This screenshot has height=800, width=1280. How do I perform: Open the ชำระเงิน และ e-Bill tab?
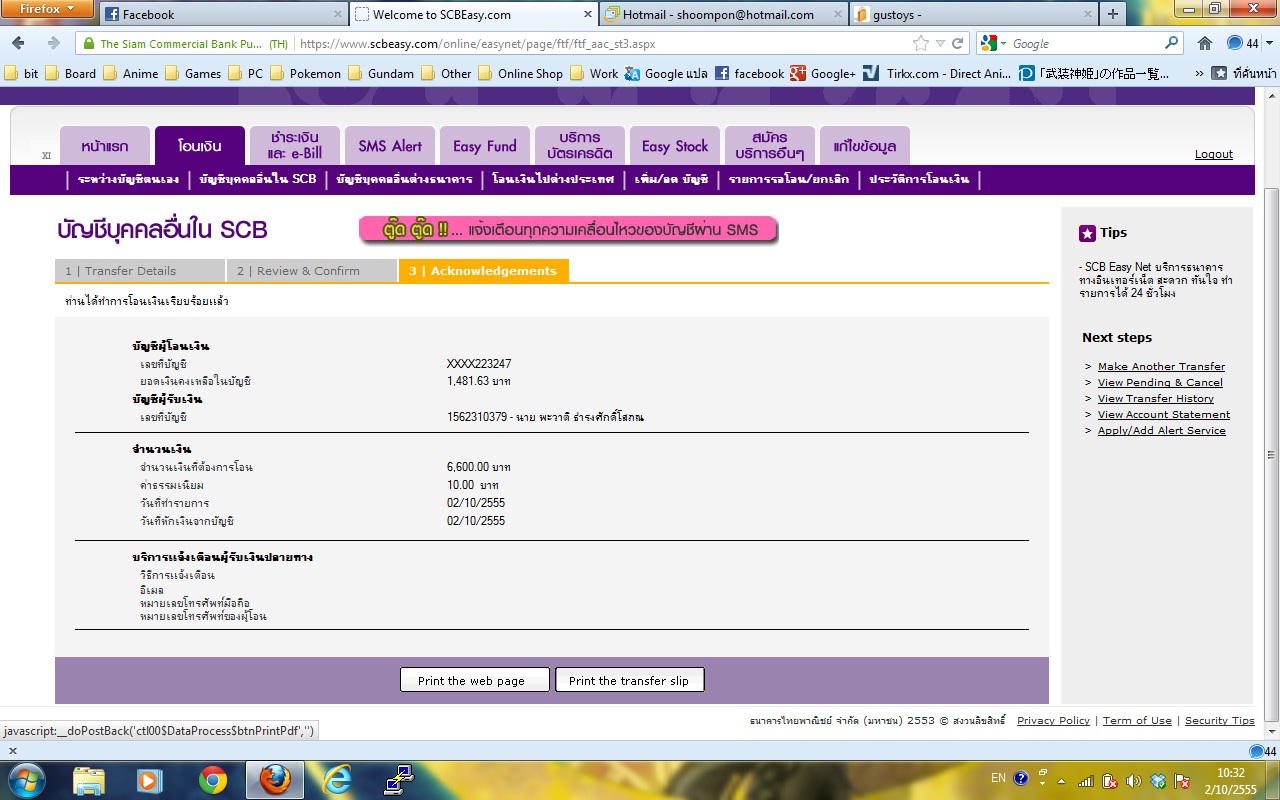295,146
